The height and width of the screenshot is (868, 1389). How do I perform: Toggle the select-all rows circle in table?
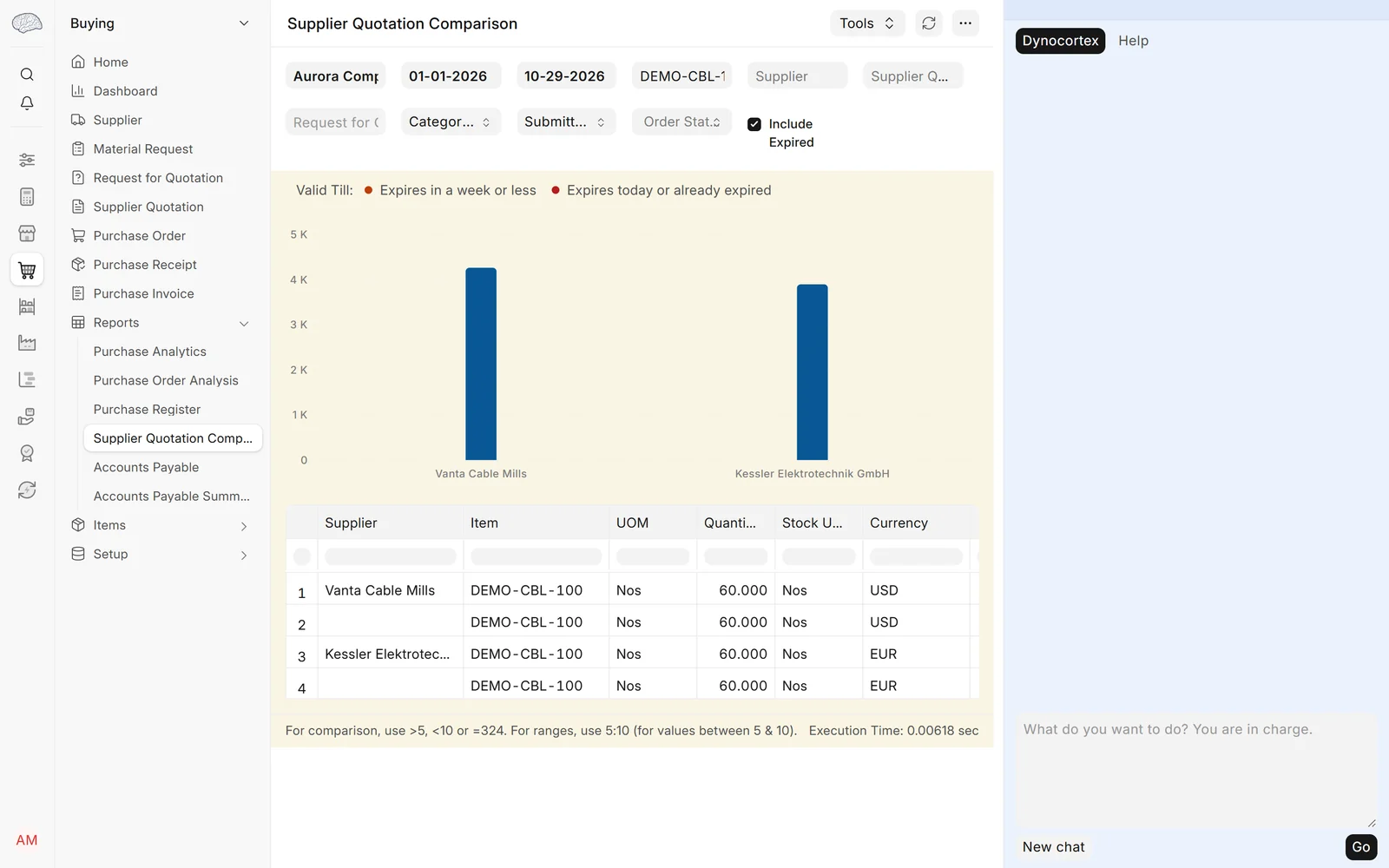click(302, 556)
